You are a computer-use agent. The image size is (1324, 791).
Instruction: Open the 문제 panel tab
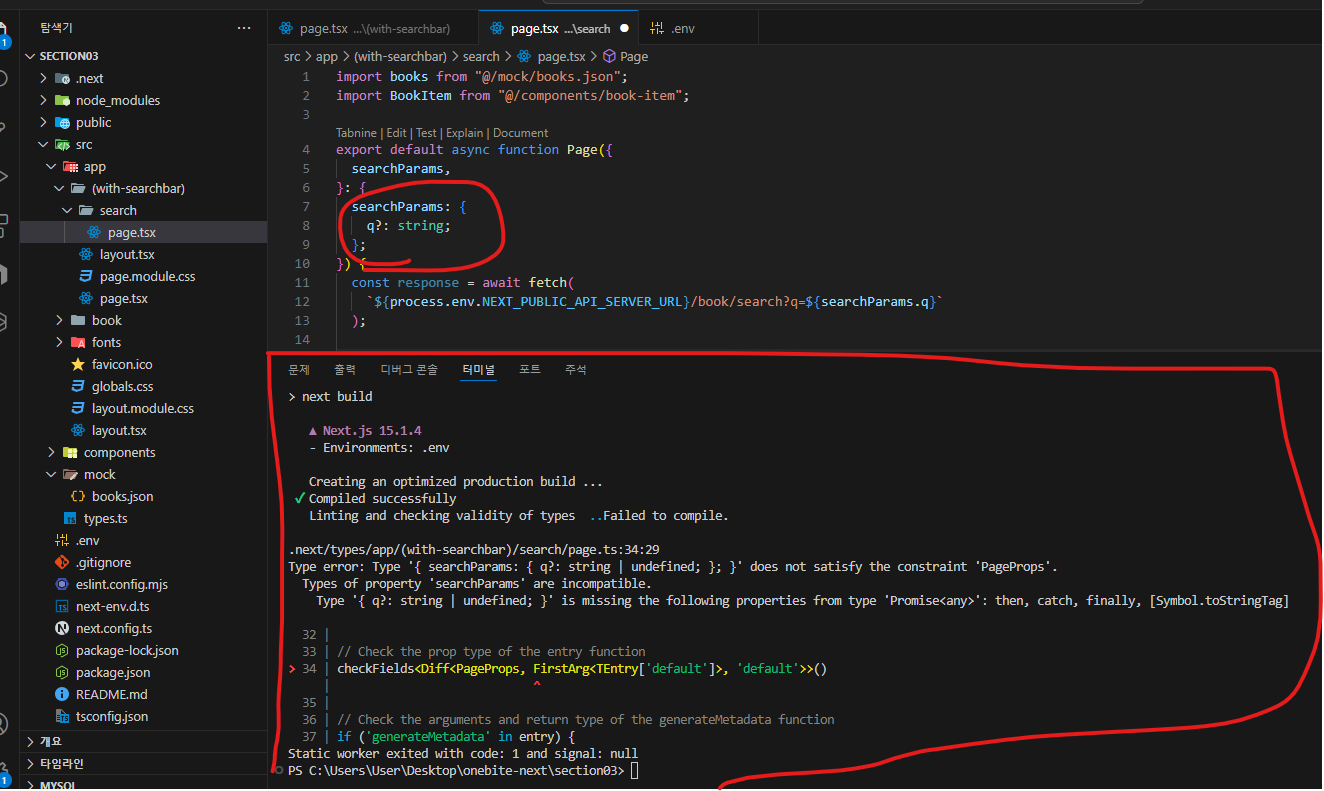(299, 370)
